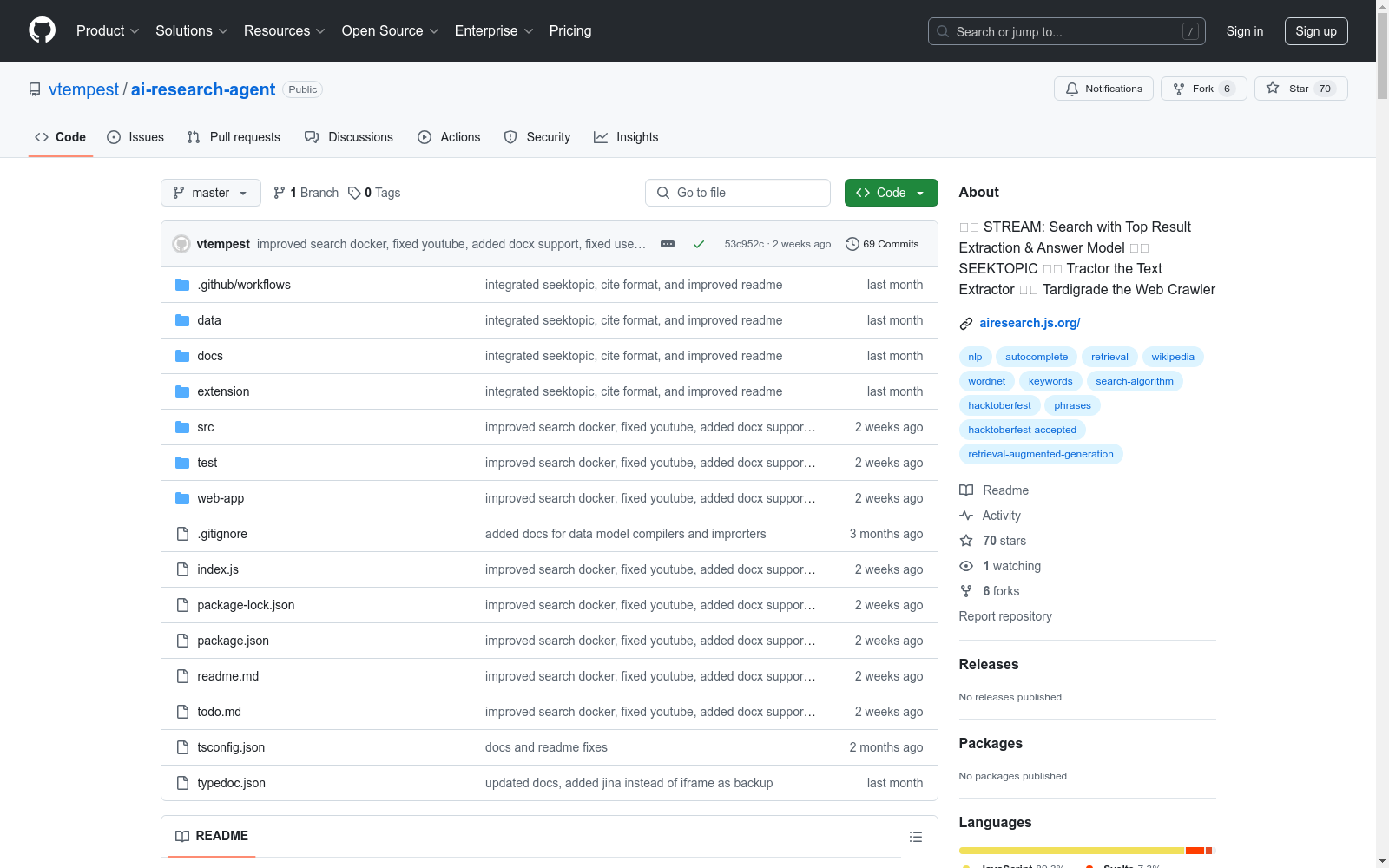Image resolution: width=1389 pixels, height=868 pixels.
Task: Open the vtempest owner profile link
Action: click(x=83, y=89)
